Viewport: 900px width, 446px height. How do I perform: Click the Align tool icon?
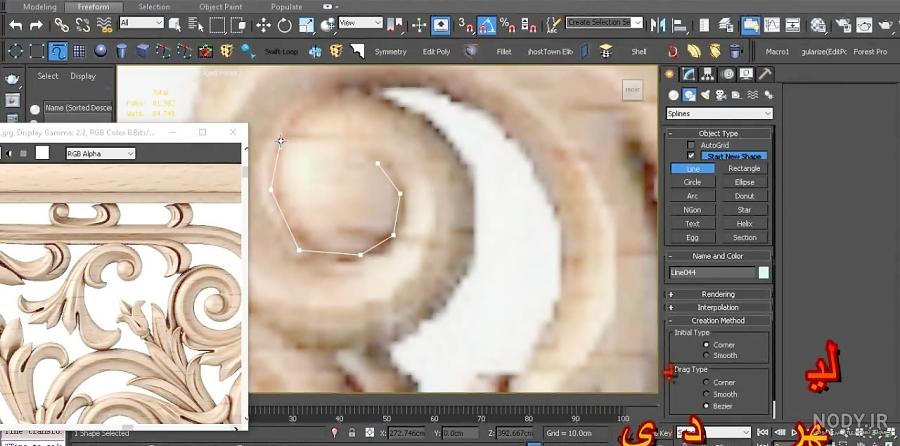(x=680, y=25)
